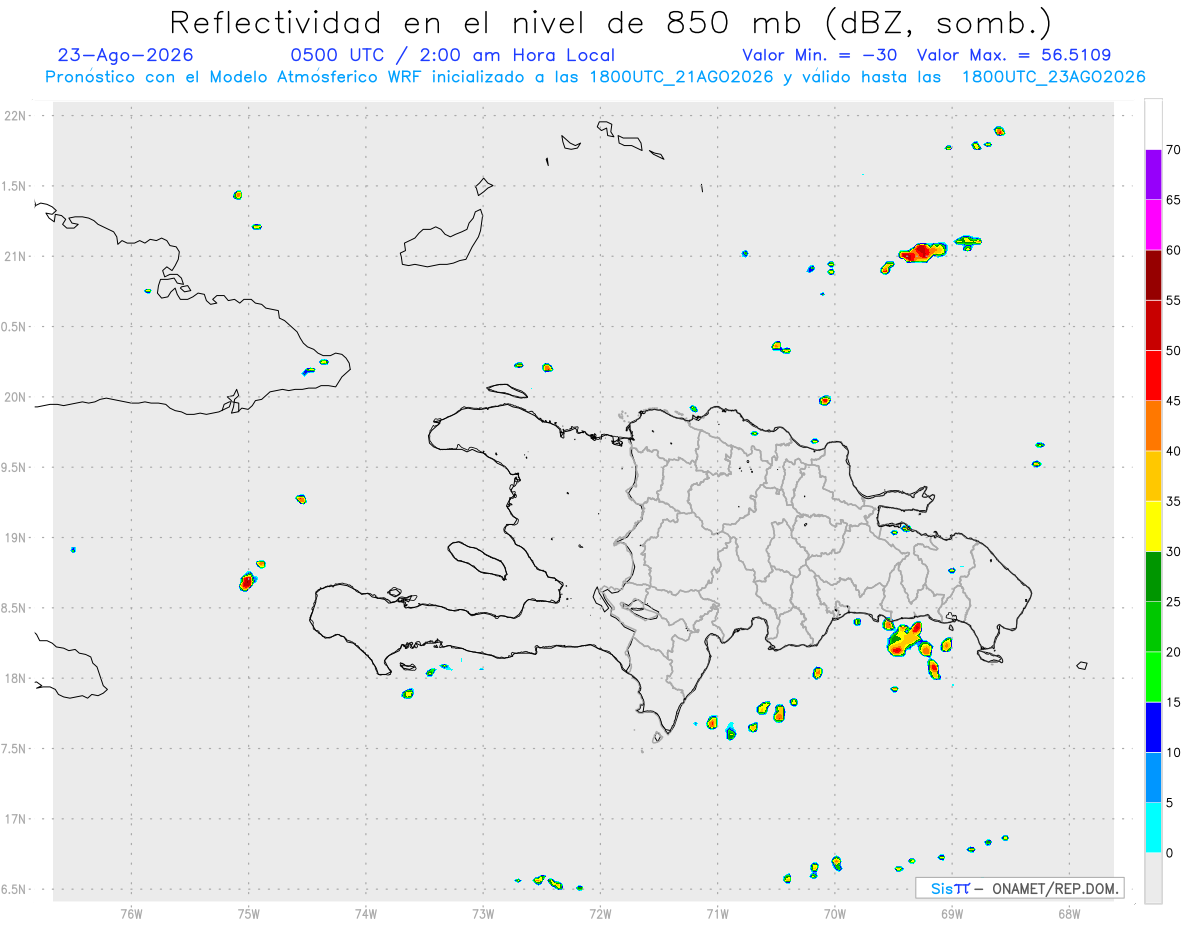Click the "30" colorbar label
Screen dimensions: 1200x927
(1172, 552)
